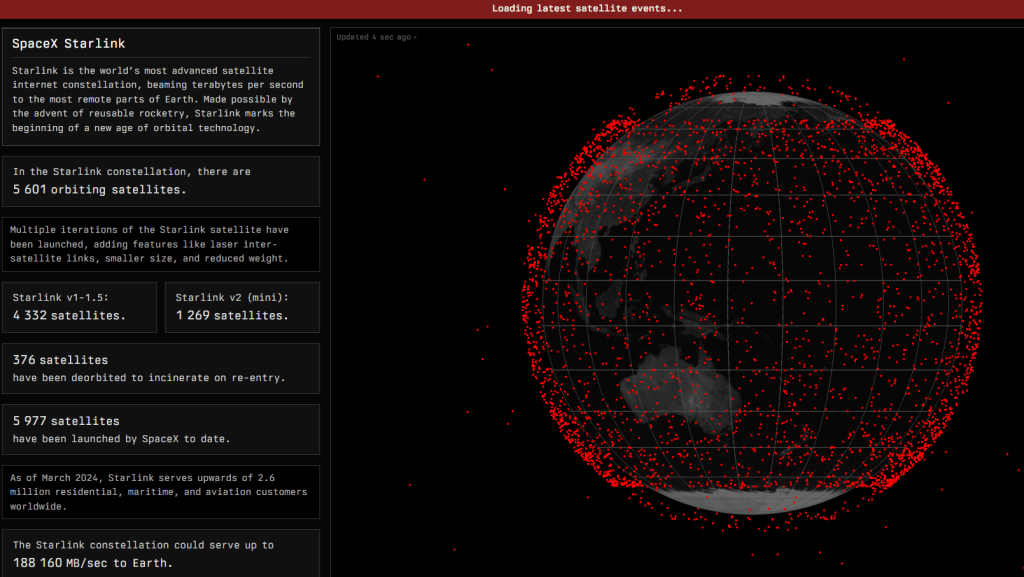Image resolution: width=1024 pixels, height=577 pixels.
Task: Click the dot after 'Updated 4 sec ago'
Action: [415, 37]
